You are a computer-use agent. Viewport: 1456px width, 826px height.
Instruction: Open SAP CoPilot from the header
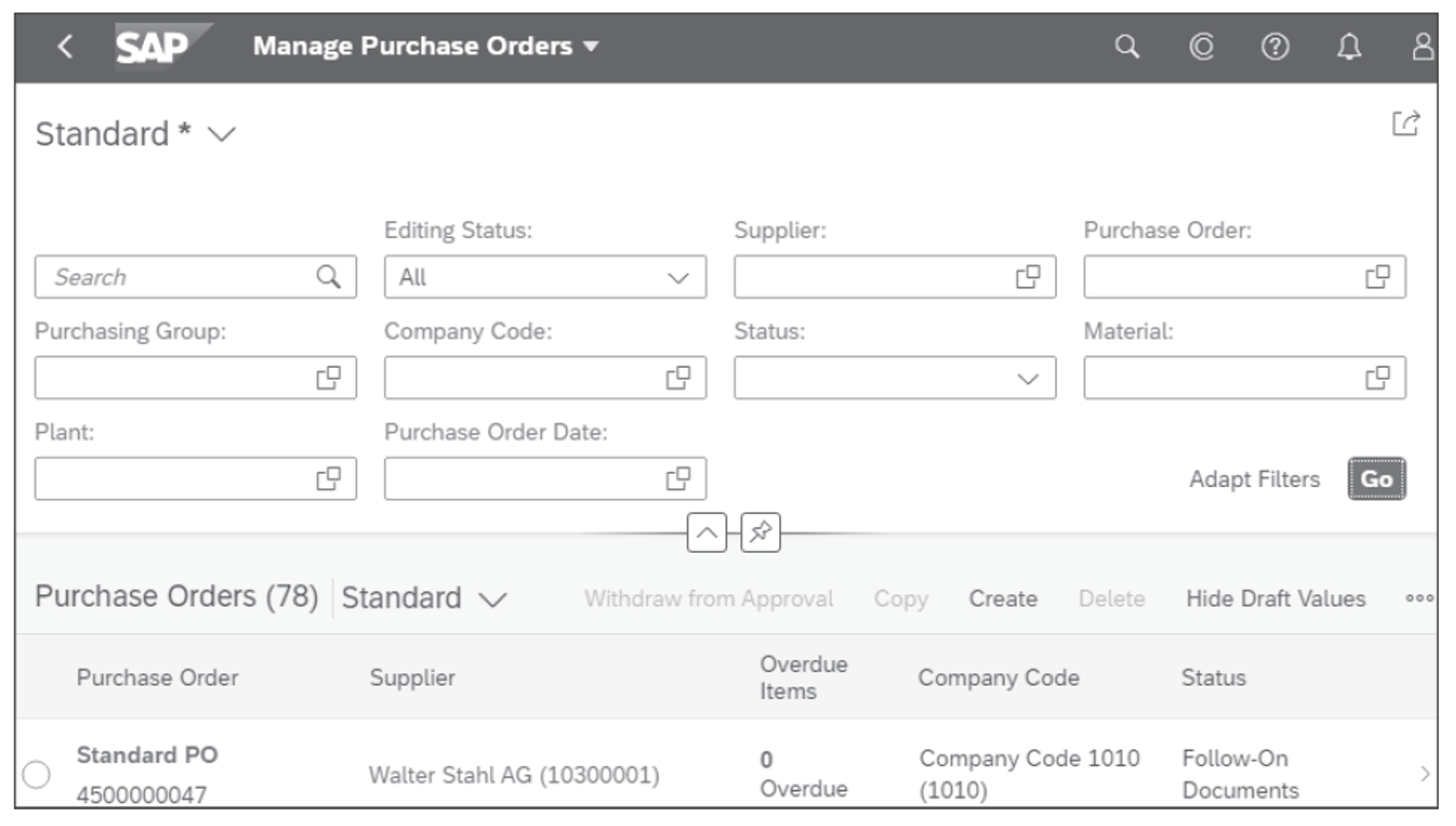pos(1202,46)
